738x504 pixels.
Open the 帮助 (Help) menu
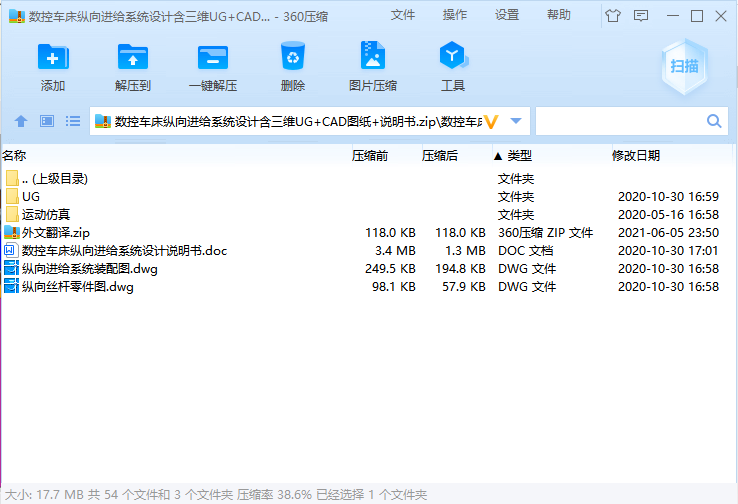pos(559,15)
